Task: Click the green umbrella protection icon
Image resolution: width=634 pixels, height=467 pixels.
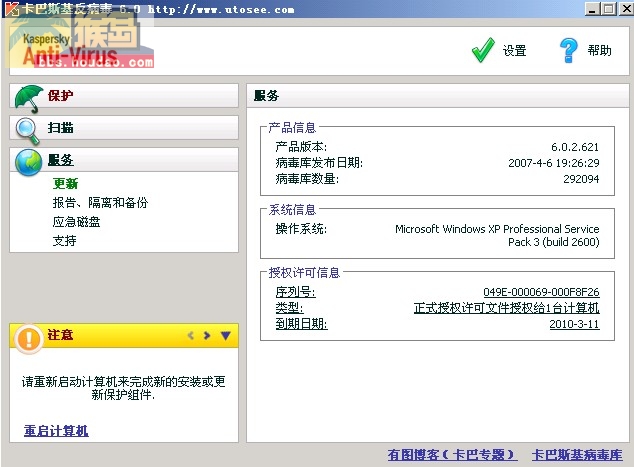Action: [x=28, y=99]
